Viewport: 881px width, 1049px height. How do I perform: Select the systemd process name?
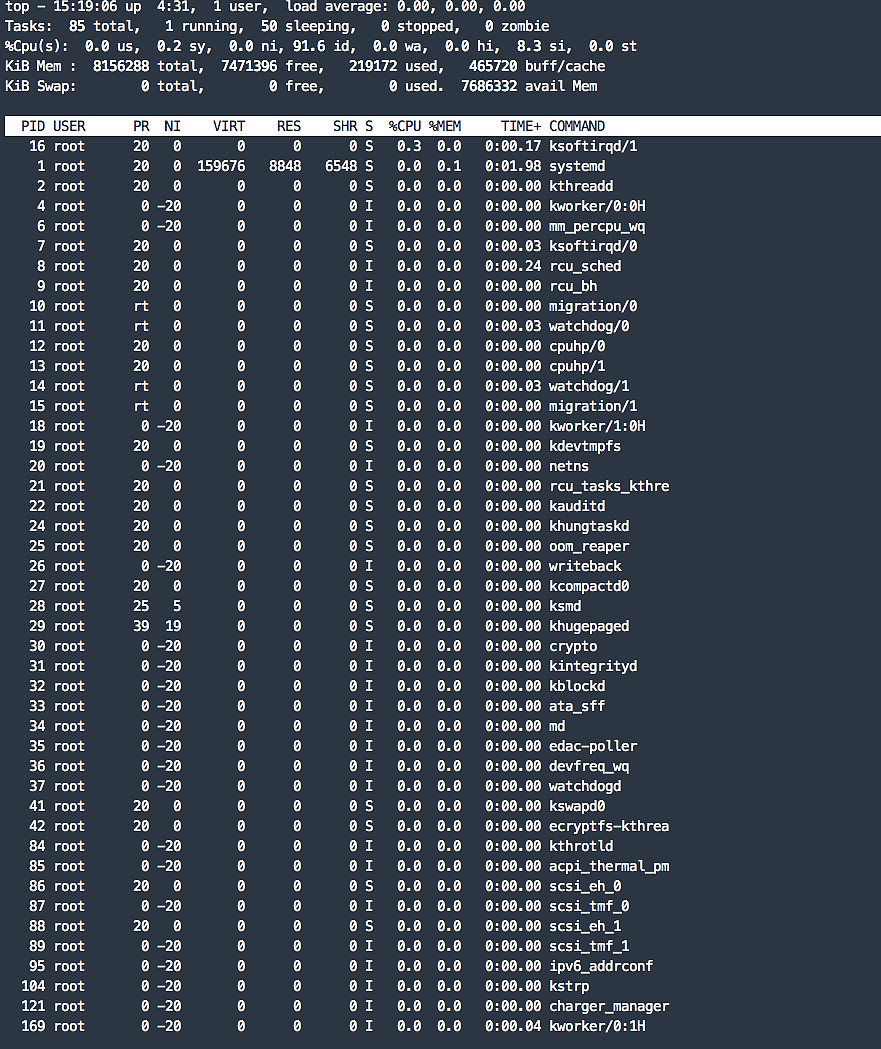click(577, 166)
